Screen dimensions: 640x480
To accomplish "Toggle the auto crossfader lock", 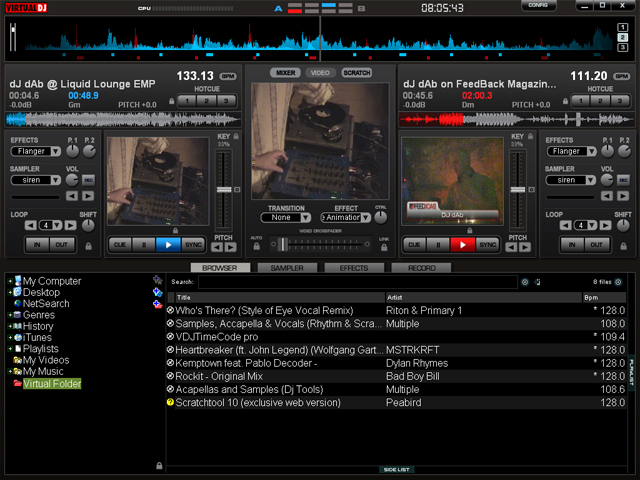I will [256, 246].
